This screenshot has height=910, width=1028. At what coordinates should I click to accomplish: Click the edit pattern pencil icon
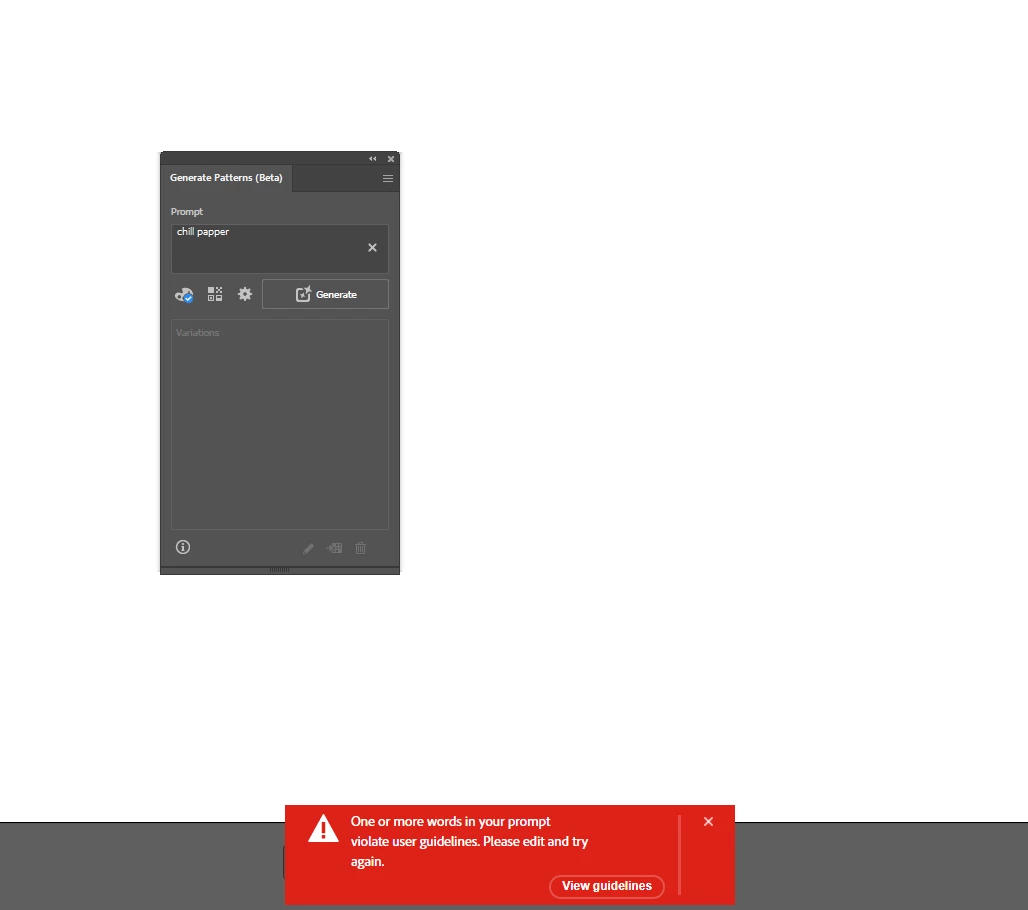308,548
